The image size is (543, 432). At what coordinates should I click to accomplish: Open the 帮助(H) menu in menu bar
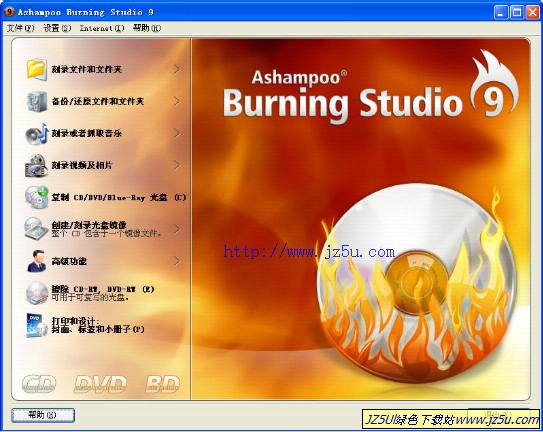click(147, 28)
